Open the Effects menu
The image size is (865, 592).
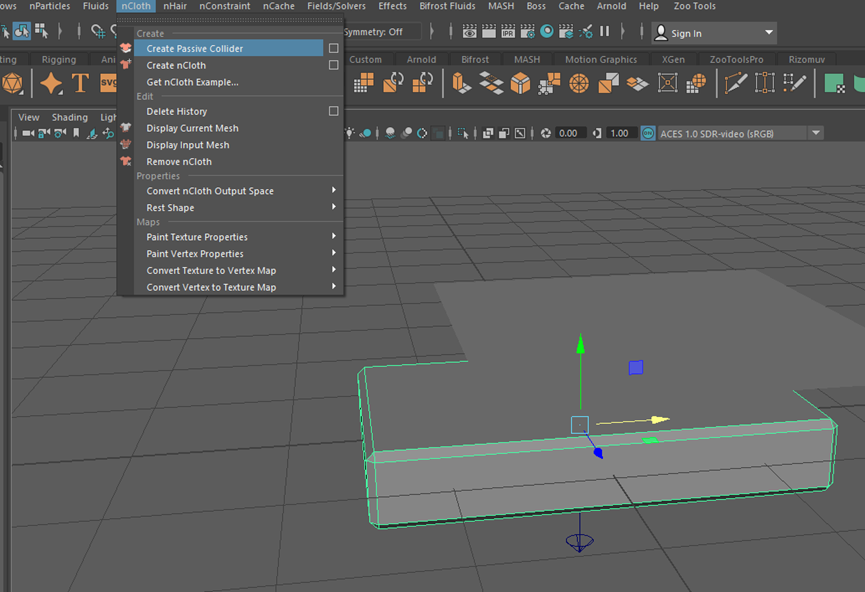click(x=392, y=6)
